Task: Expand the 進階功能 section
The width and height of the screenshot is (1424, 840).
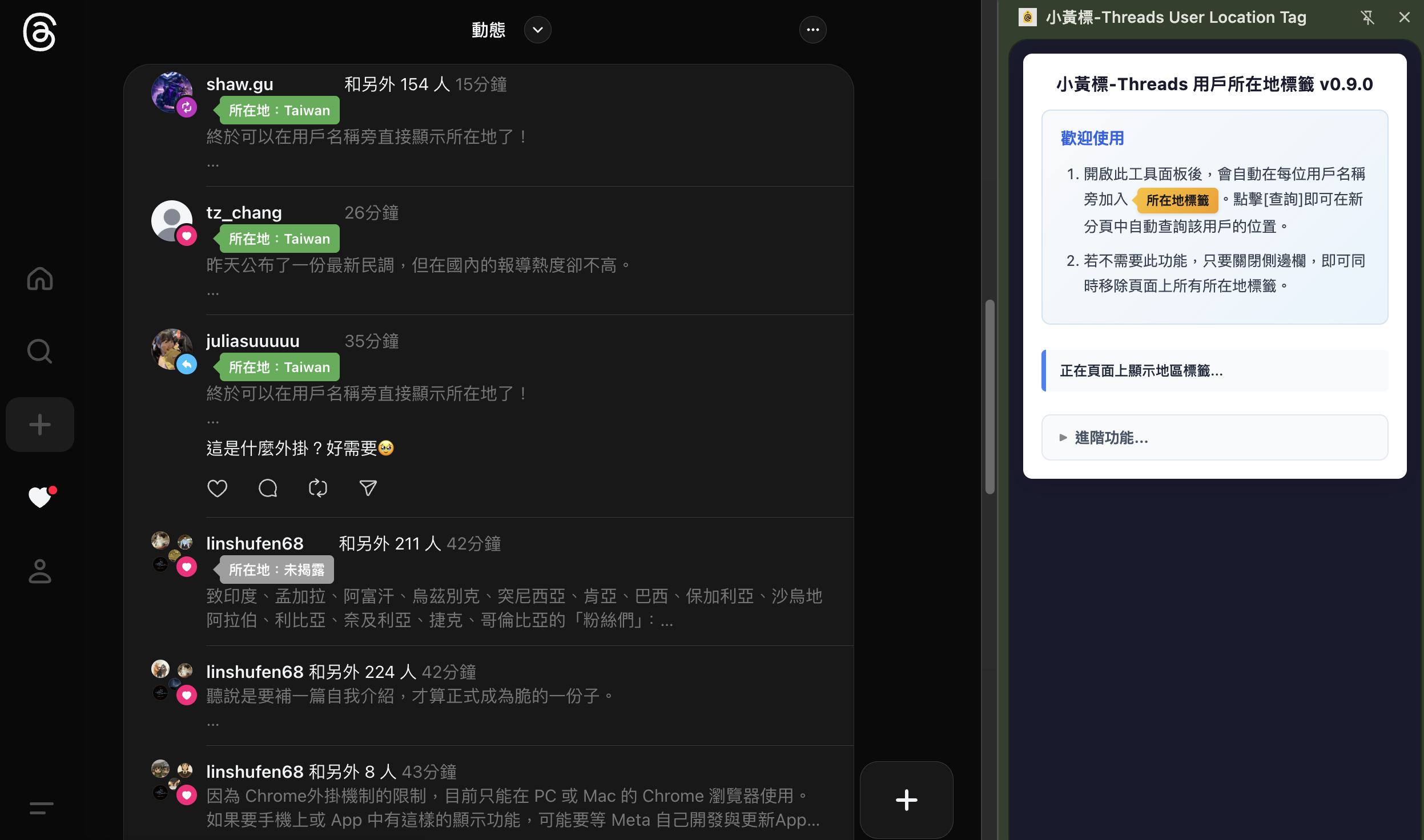Action: [1111, 438]
